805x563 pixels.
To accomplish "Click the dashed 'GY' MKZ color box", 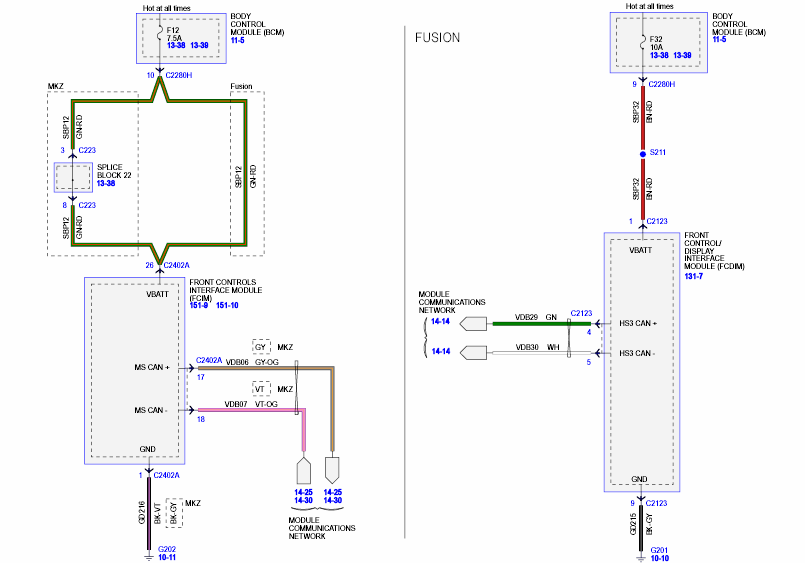I will [261, 347].
